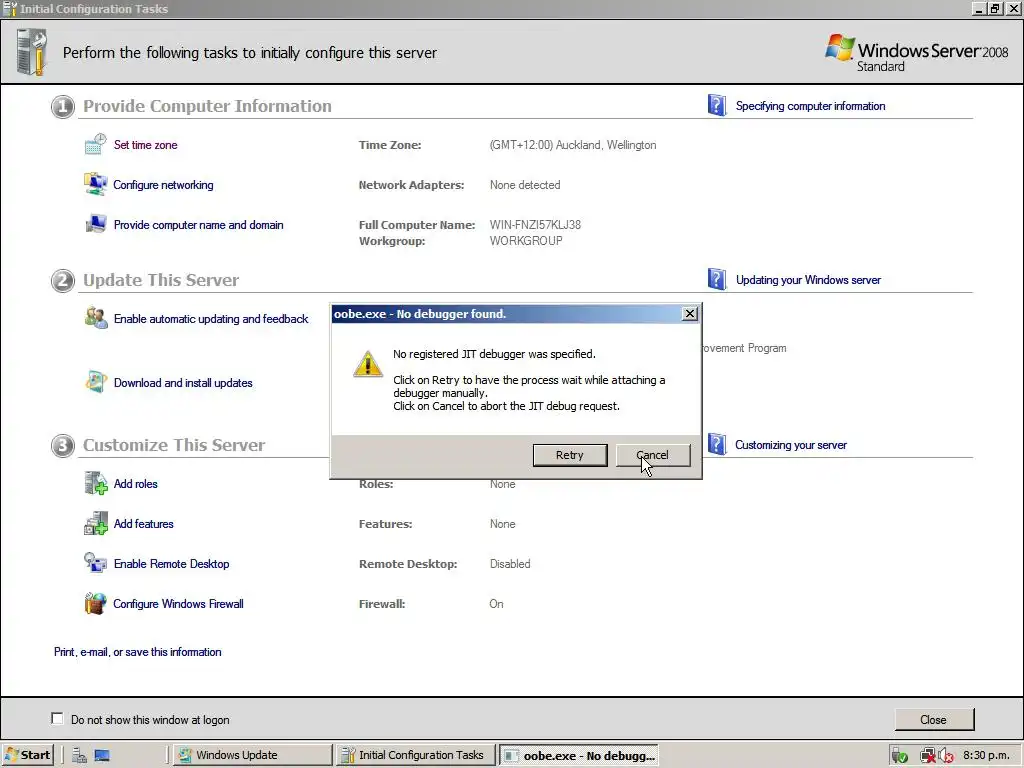This screenshot has height=768, width=1024.
Task: Click help book icon beside Updating your Windows server
Action: click(x=716, y=280)
